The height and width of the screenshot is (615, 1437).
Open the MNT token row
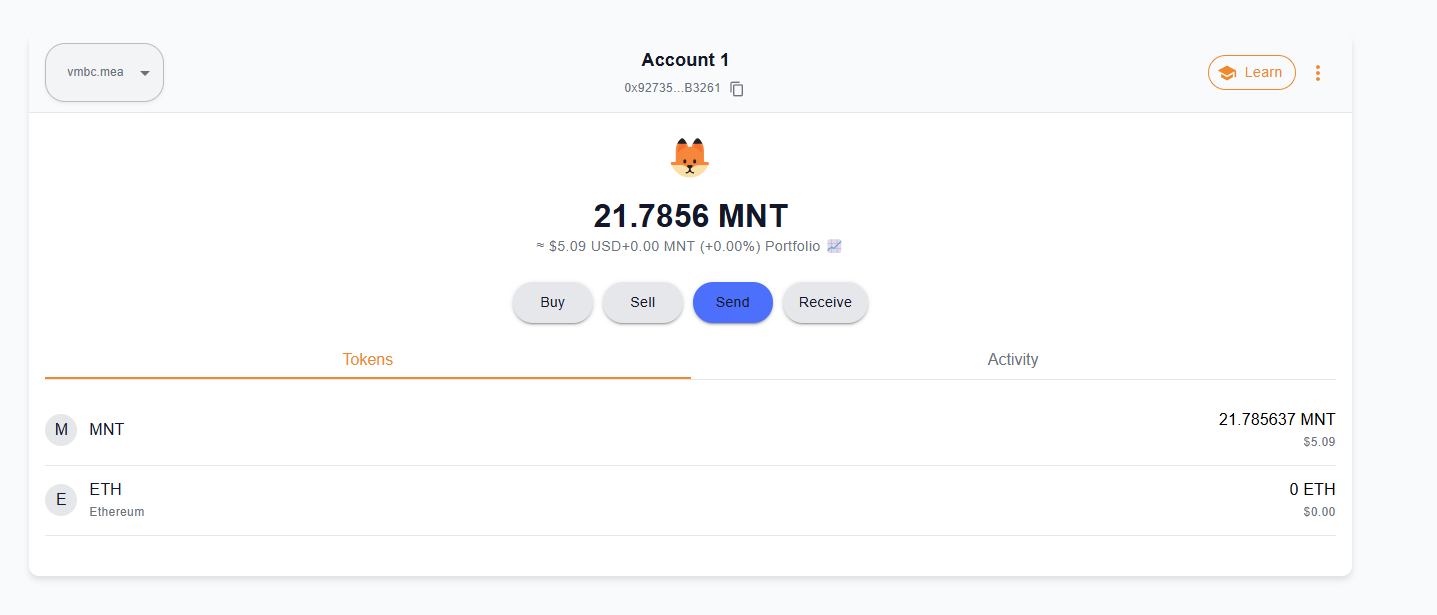click(690, 431)
